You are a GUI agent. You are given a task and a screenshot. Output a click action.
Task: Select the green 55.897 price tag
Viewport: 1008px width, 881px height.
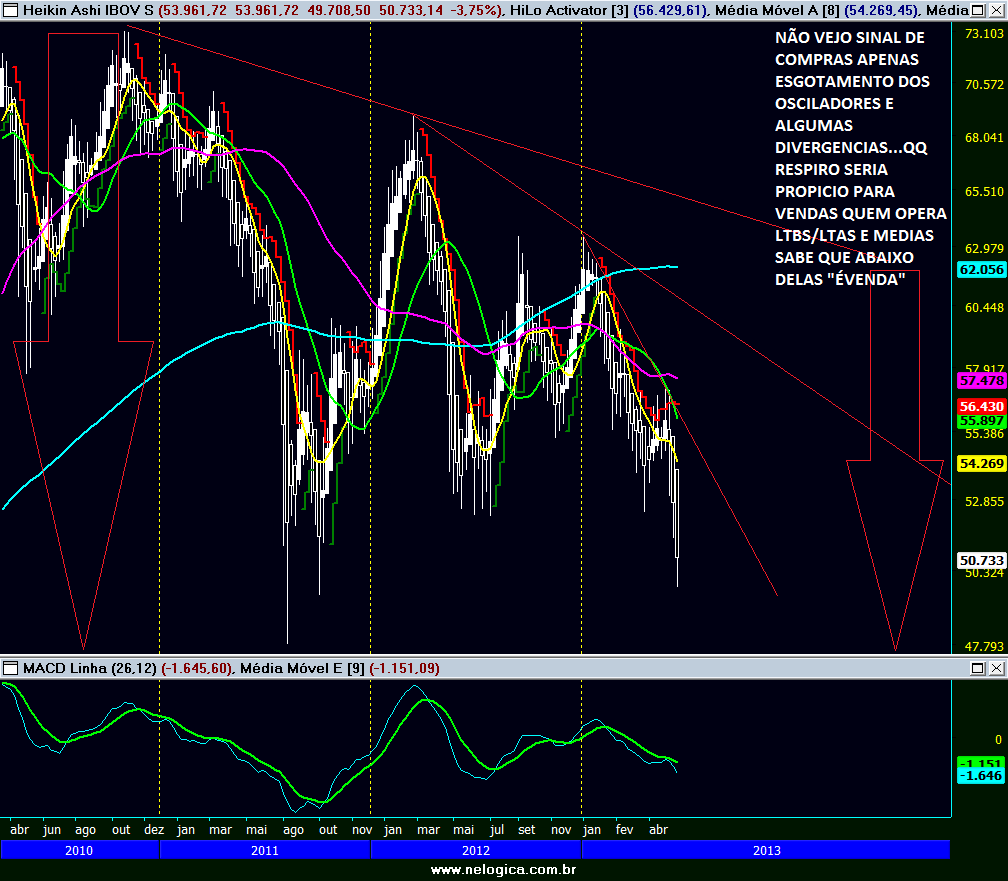tap(982, 421)
